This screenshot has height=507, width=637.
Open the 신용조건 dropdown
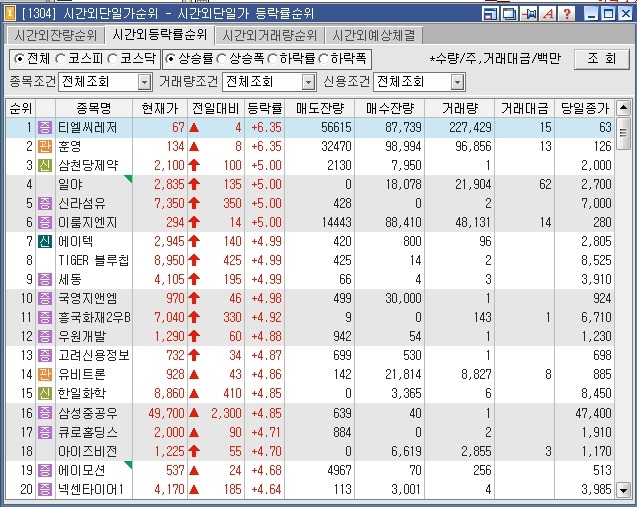[457, 82]
